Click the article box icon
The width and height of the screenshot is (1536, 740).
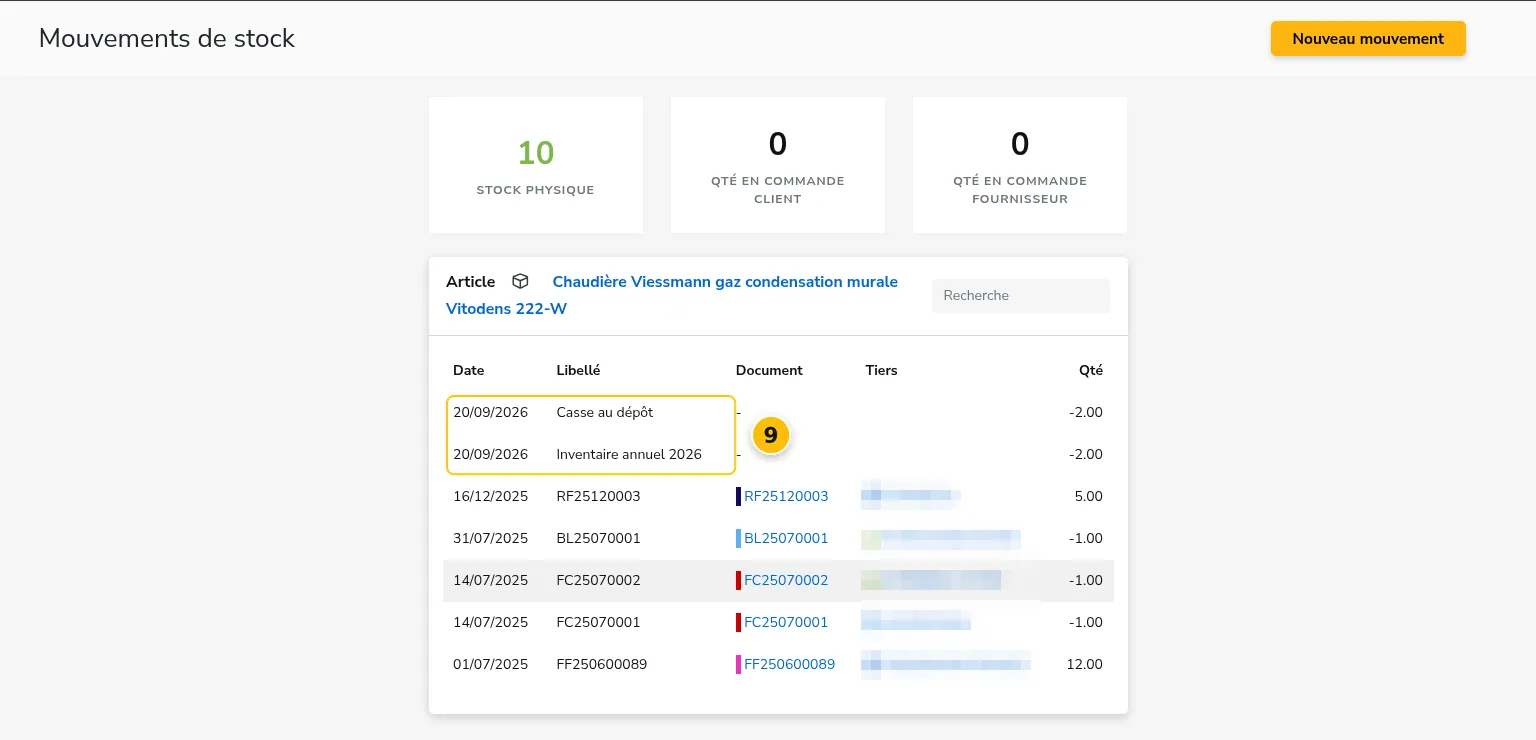click(520, 282)
